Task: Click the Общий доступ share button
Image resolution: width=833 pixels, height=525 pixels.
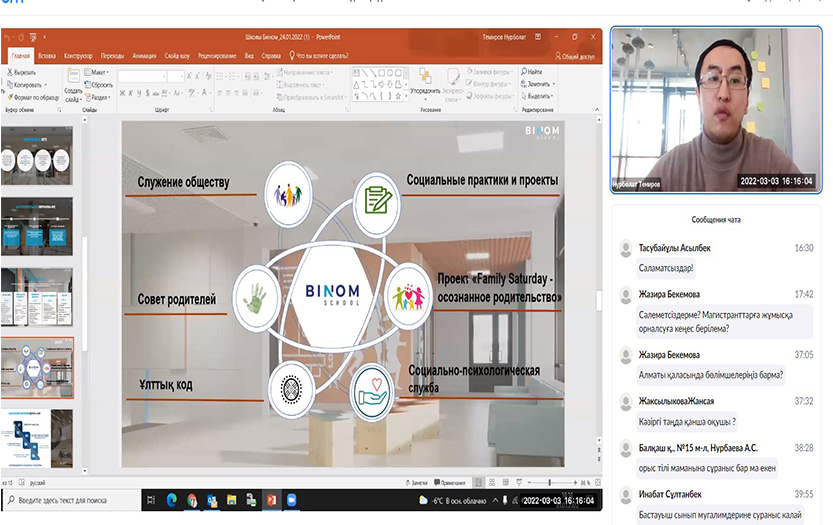Action: coord(576,57)
